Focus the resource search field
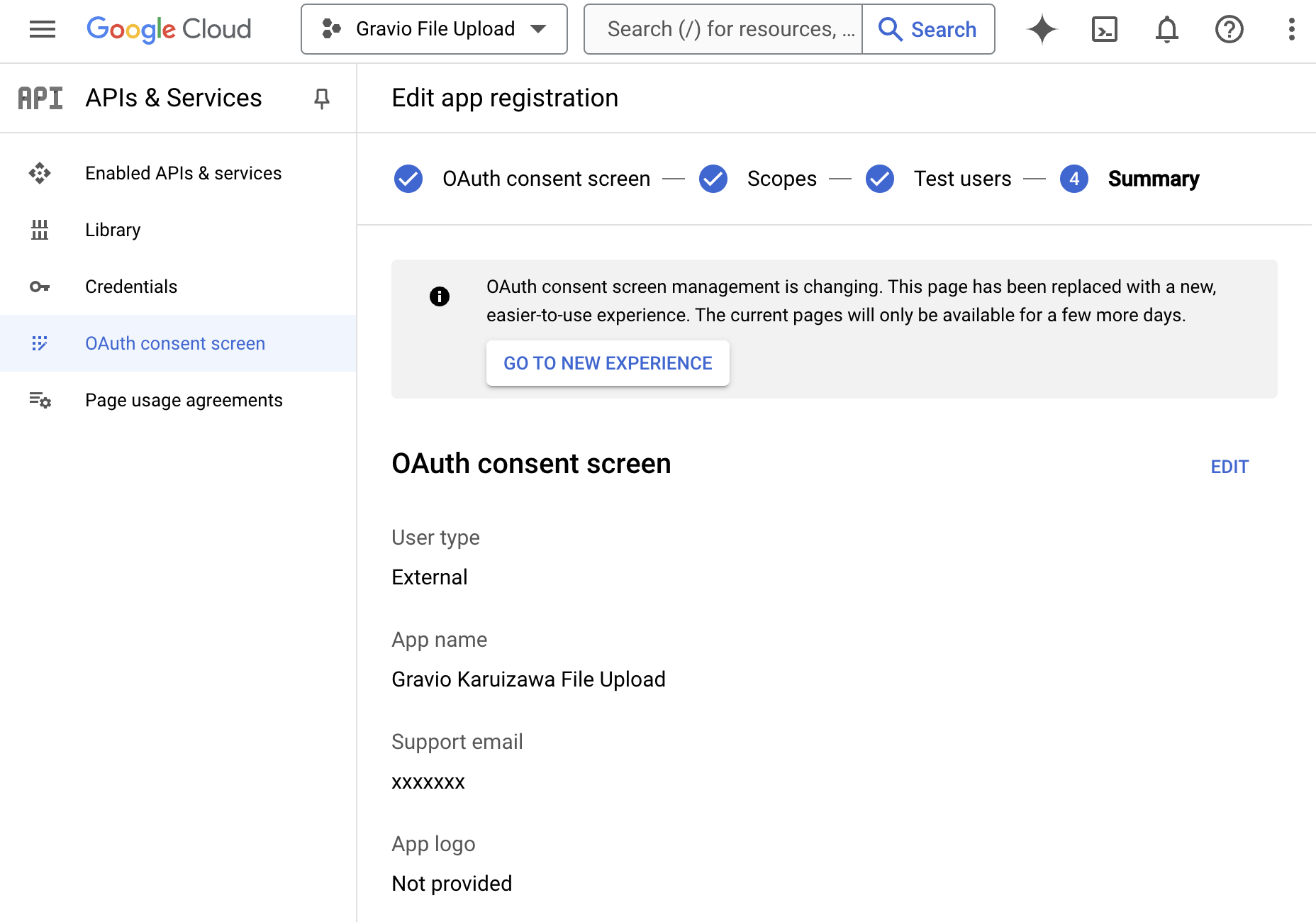This screenshot has width=1316, height=922. click(723, 29)
